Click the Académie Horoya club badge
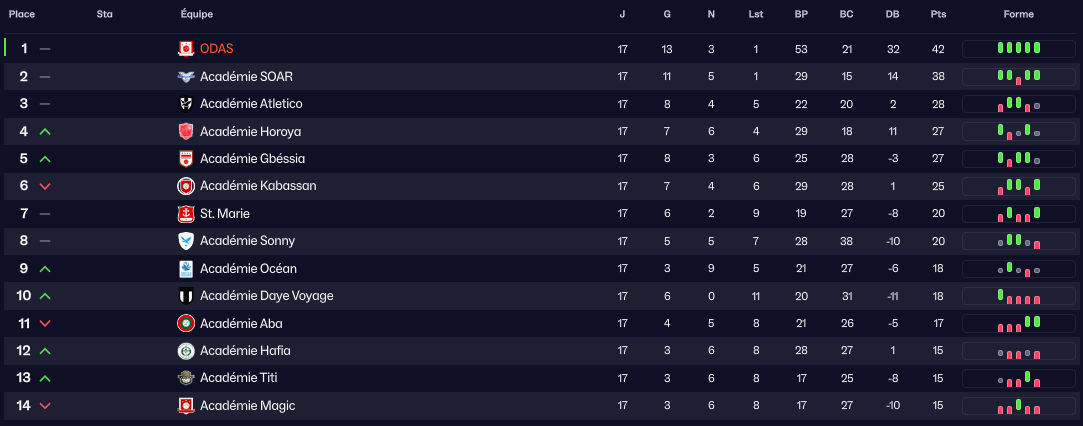 (186, 131)
